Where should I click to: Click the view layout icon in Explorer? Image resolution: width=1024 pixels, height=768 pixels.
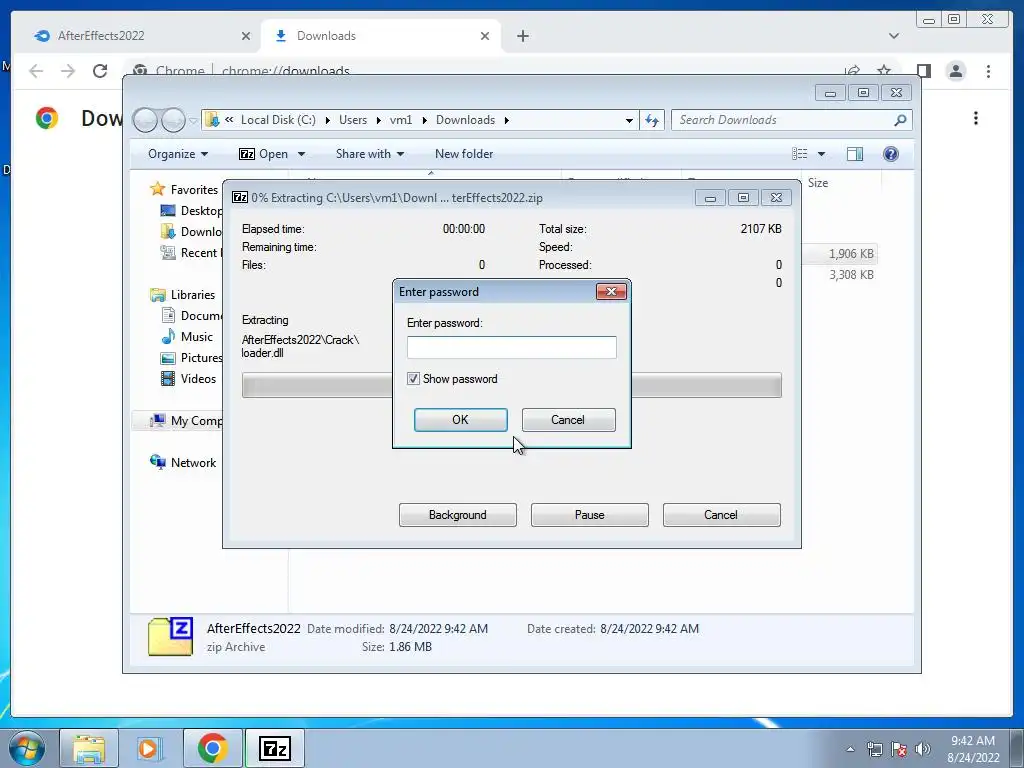(x=799, y=154)
